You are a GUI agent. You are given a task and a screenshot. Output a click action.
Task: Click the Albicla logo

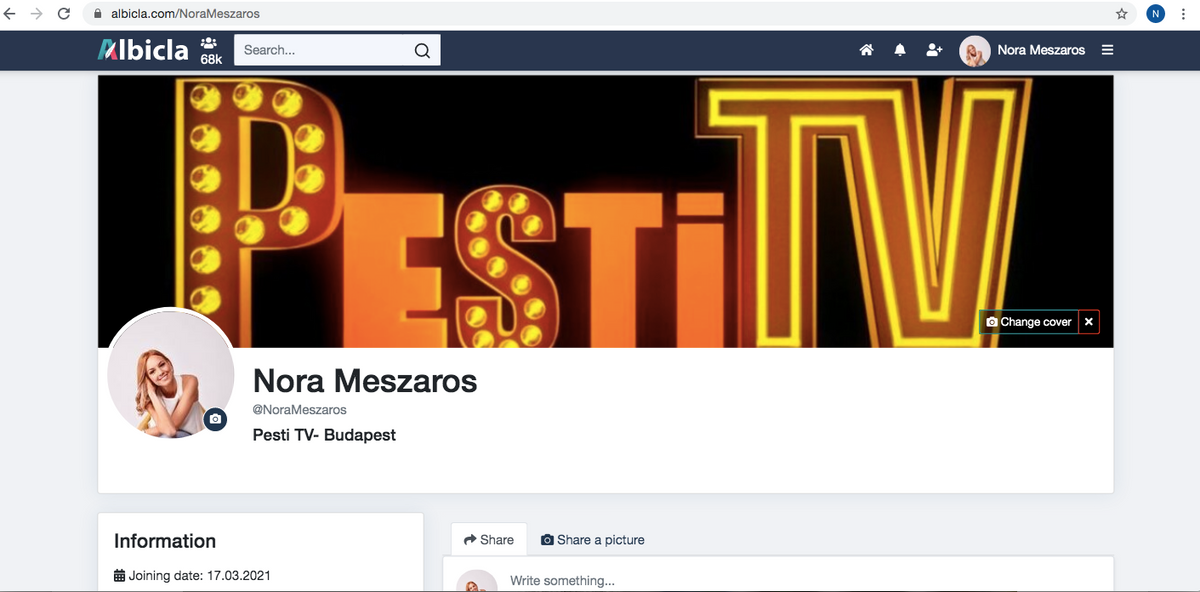[x=143, y=50]
